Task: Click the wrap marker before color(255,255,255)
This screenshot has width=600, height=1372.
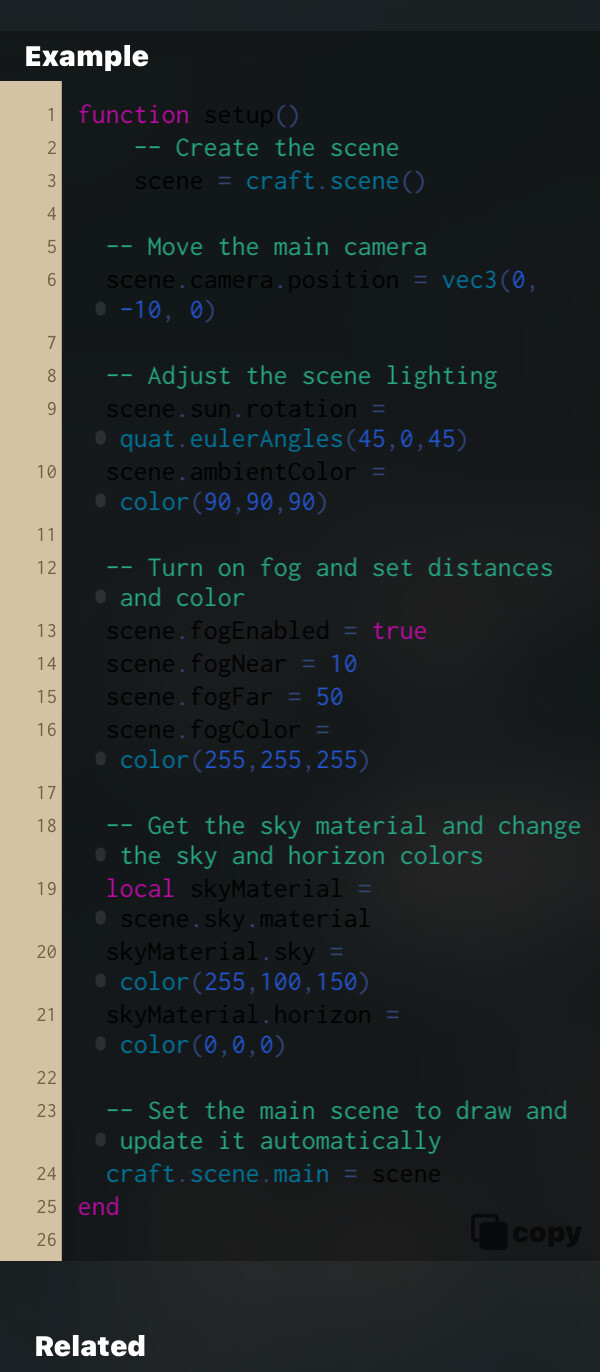Action: (100, 759)
